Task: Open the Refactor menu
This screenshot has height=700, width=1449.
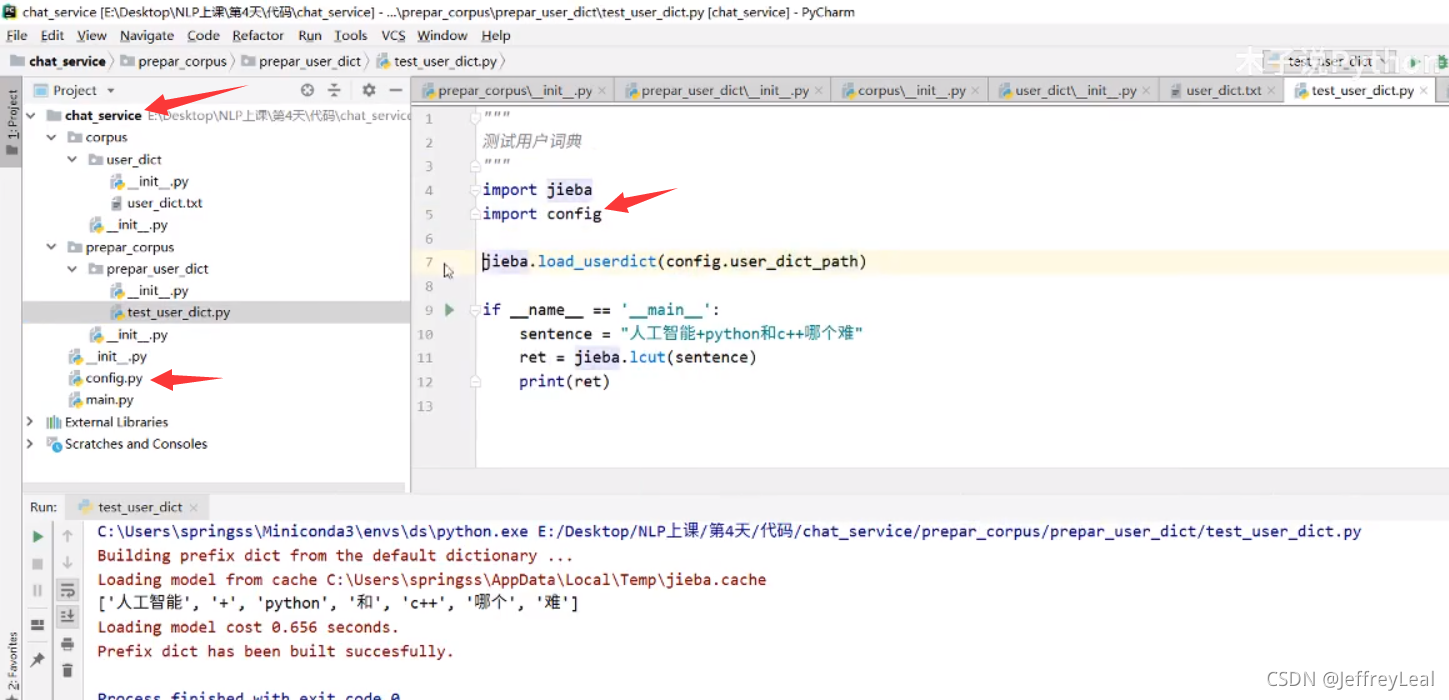Action: click(258, 35)
